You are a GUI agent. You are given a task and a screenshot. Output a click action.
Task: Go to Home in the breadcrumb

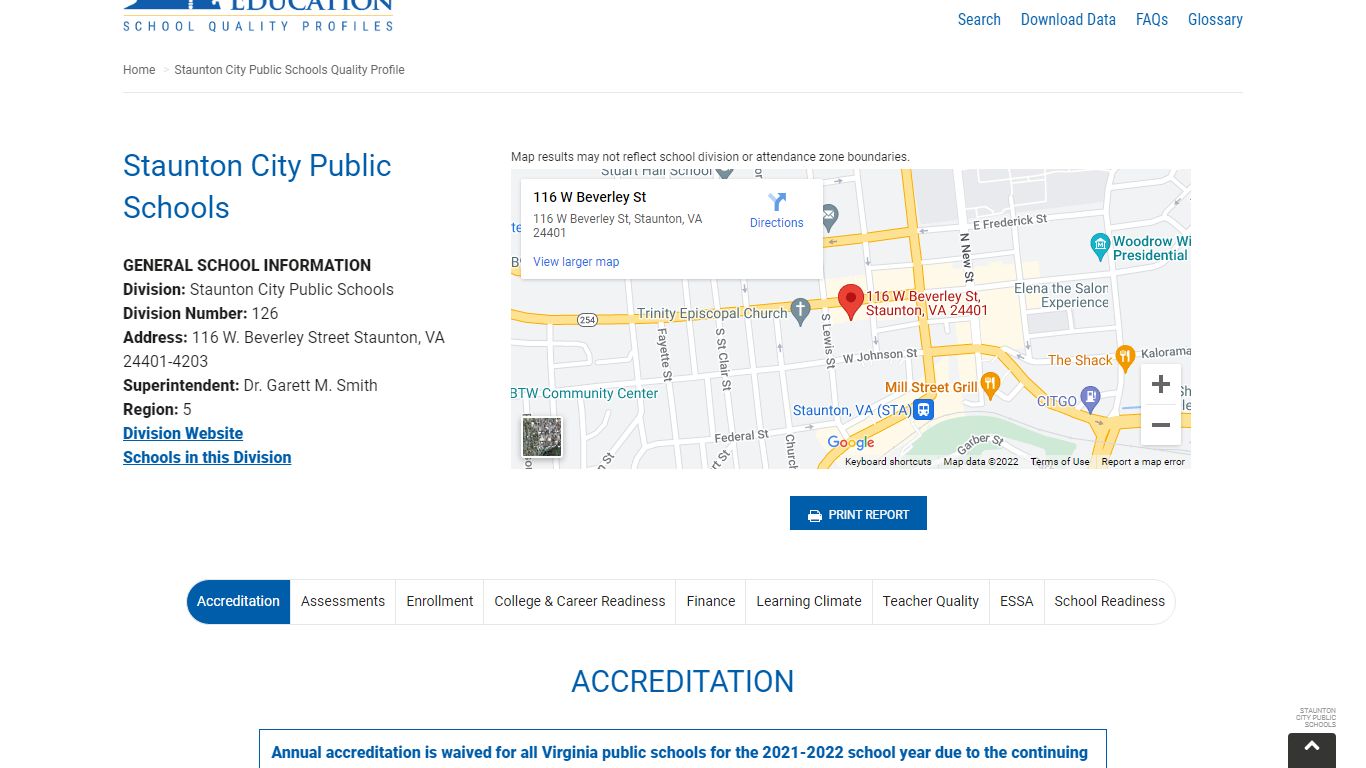139,70
